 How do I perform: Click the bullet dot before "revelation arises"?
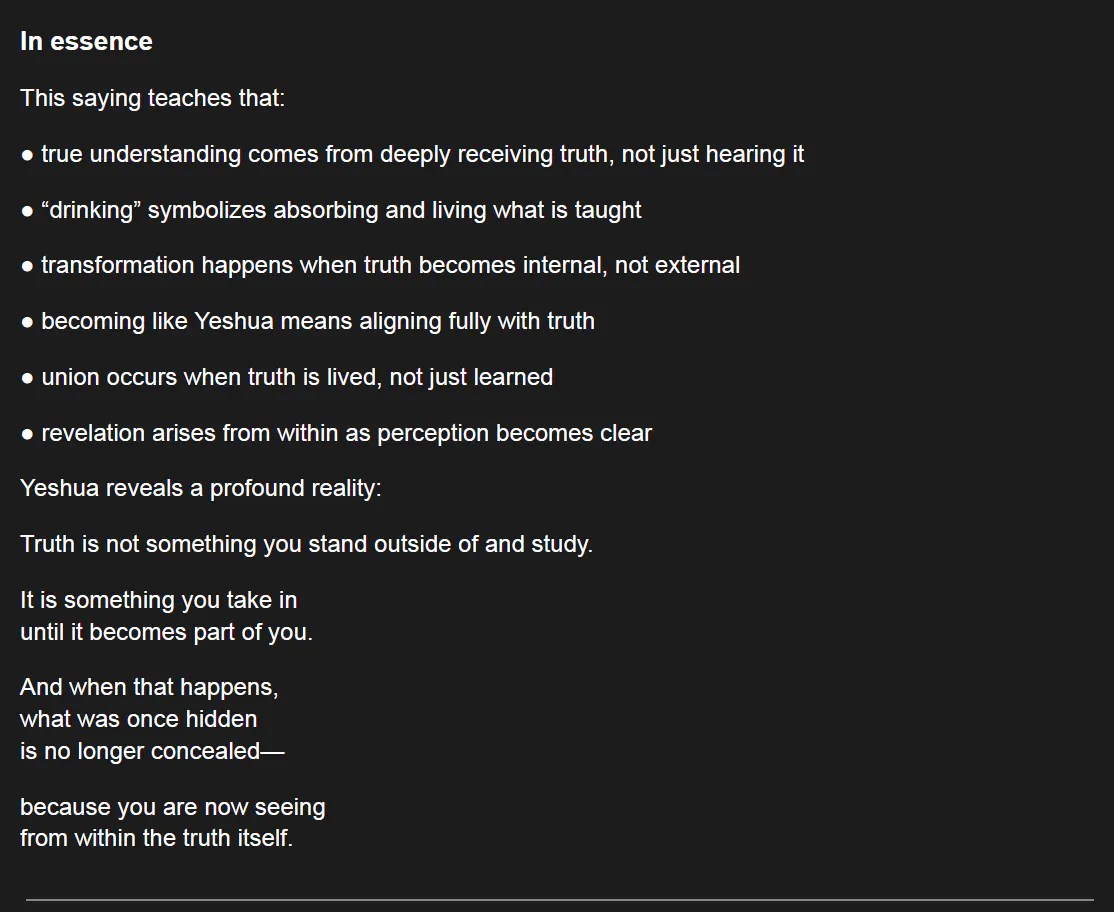coord(27,434)
